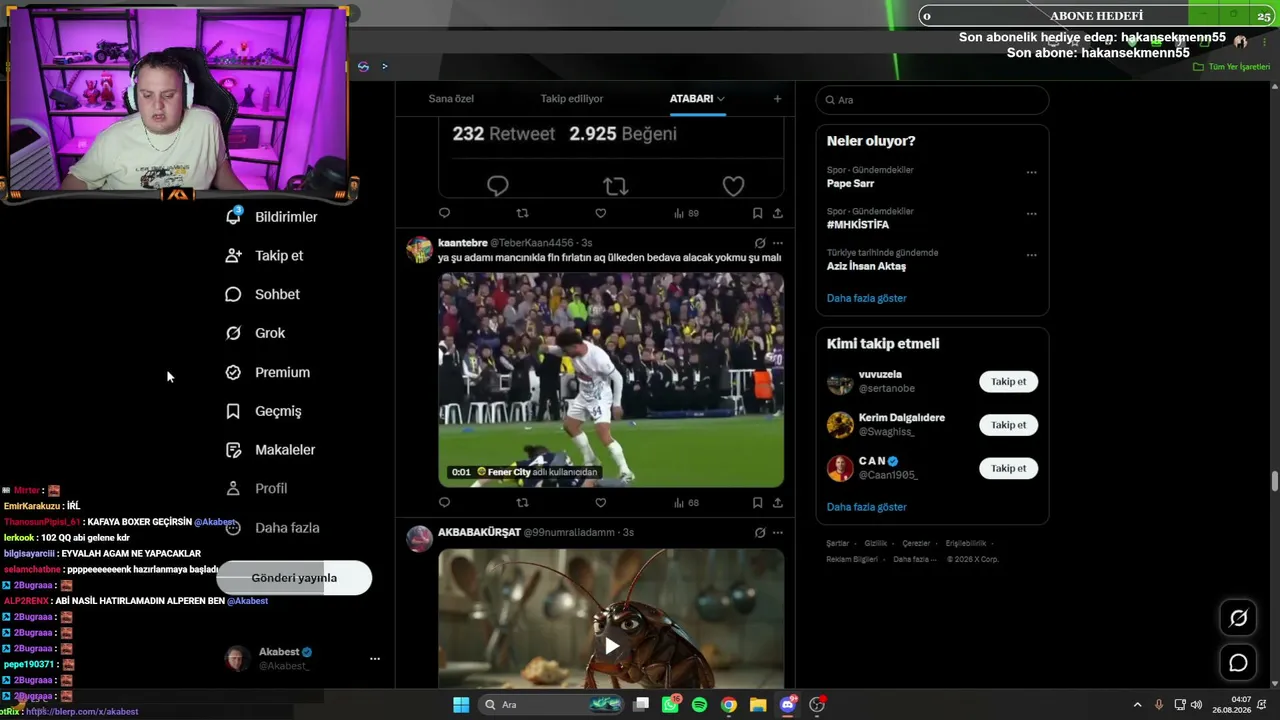Open WhatsApp from the taskbar
The height and width of the screenshot is (720, 1280).
[670, 705]
